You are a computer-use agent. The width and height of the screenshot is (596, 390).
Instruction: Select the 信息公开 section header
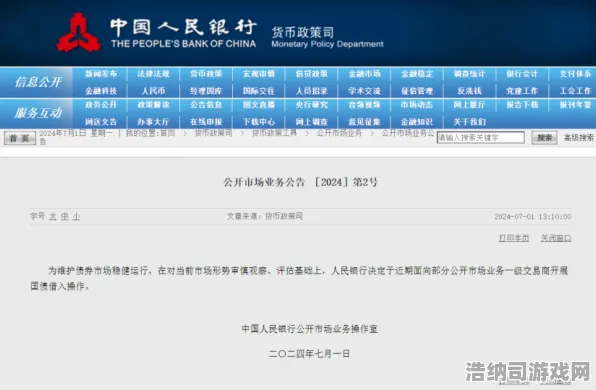[x=38, y=82]
